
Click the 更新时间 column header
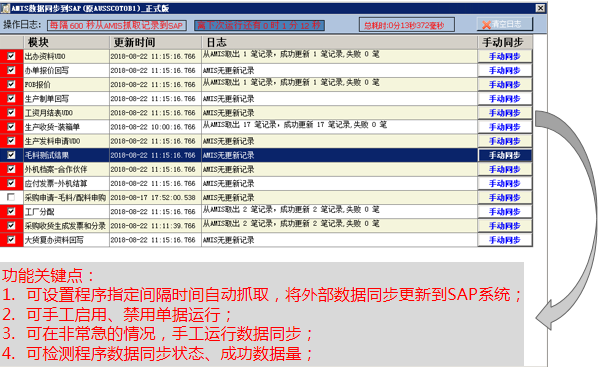(156, 42)
